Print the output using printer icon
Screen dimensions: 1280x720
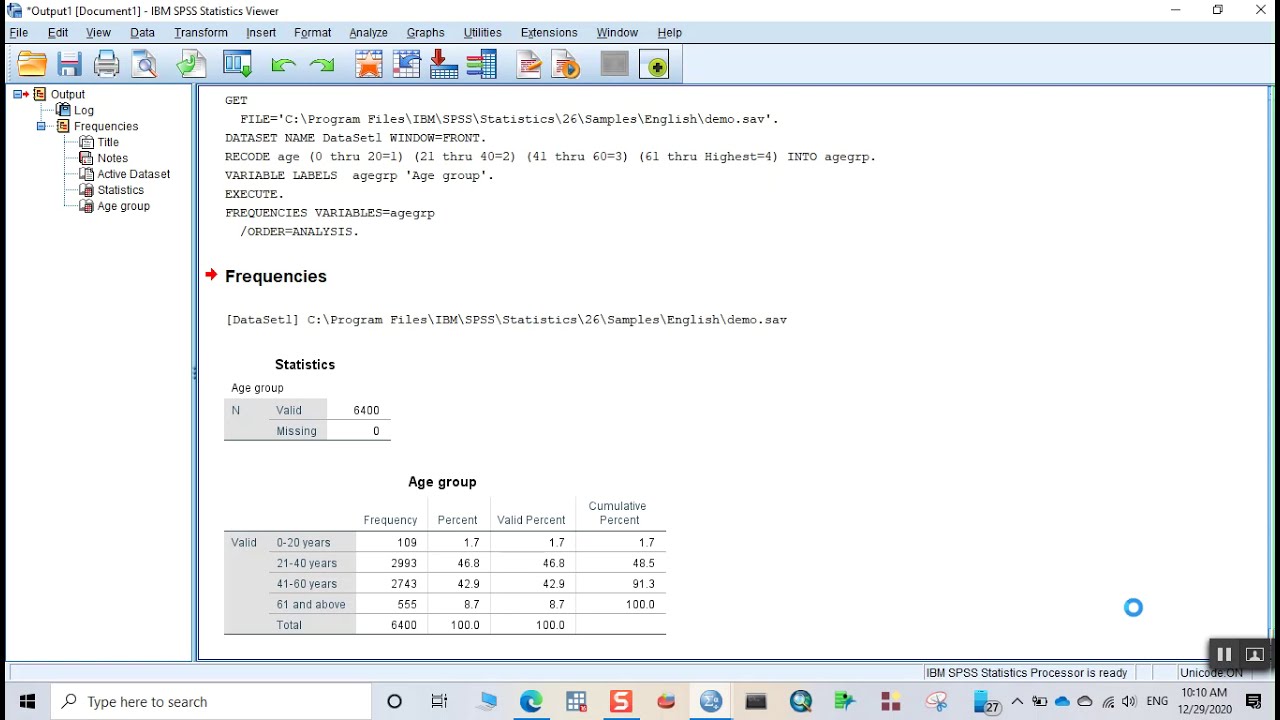107,65
